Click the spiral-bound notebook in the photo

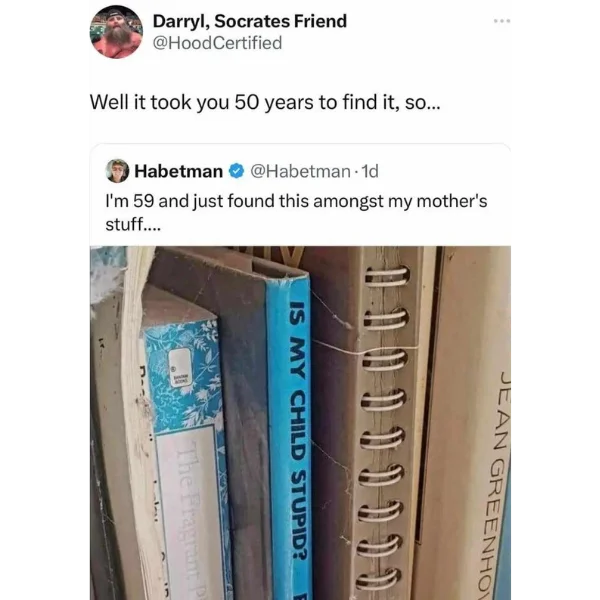383,423
